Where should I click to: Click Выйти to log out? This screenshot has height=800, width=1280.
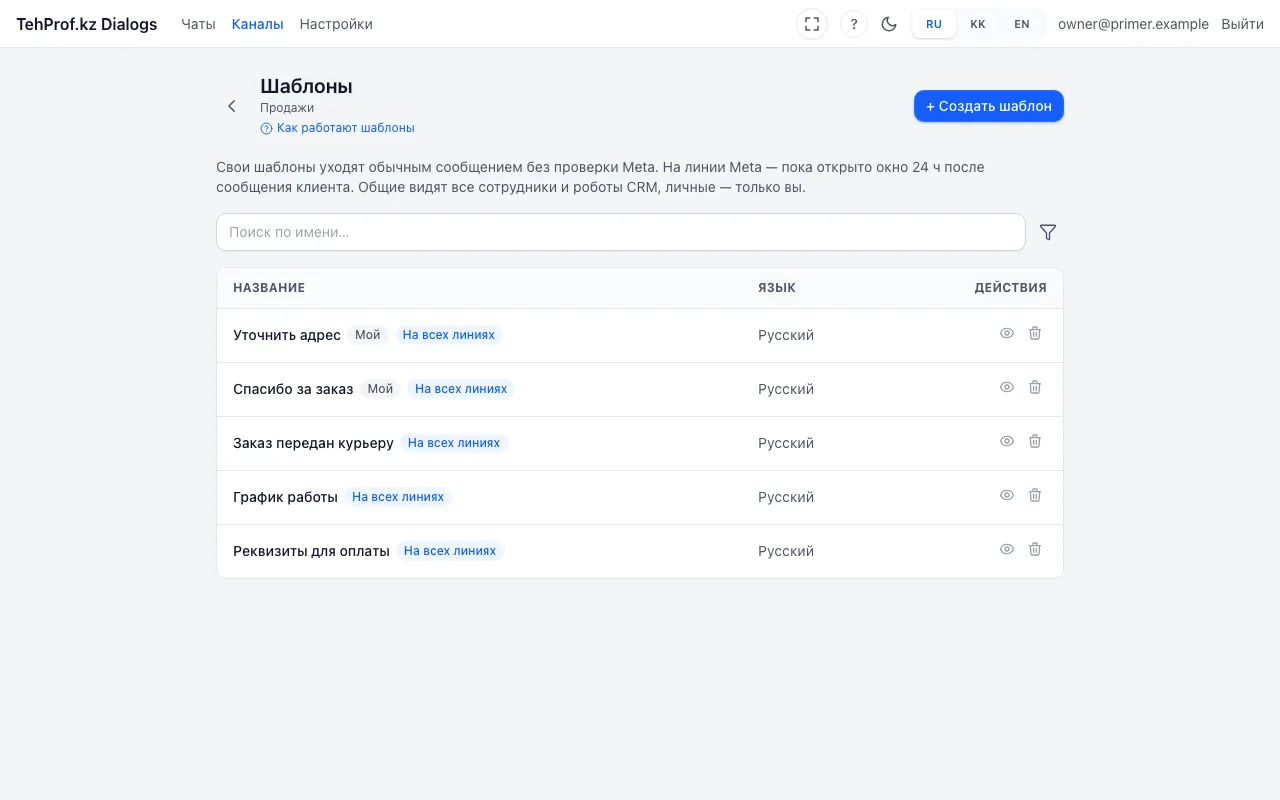[1242, 24]
